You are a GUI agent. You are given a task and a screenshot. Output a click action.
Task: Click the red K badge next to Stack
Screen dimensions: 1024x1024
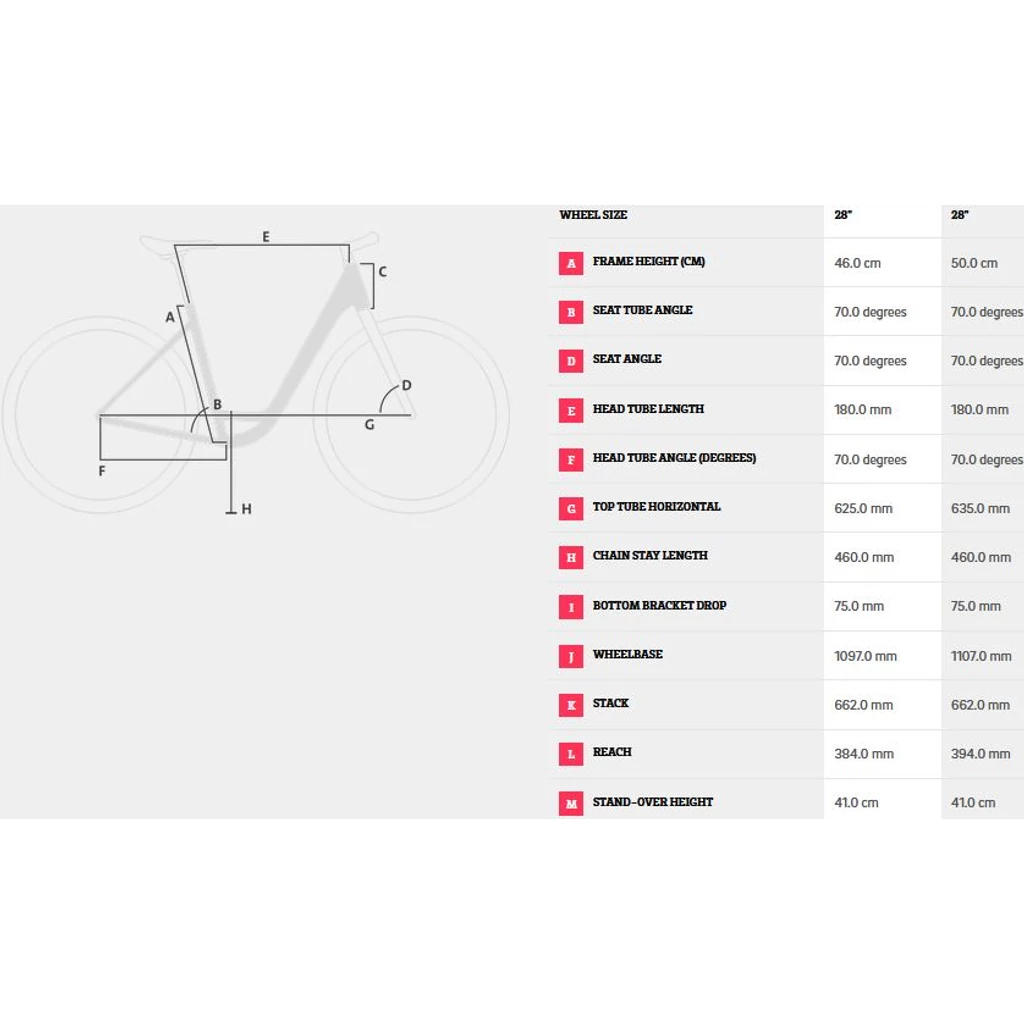click(x=571, y=705)
